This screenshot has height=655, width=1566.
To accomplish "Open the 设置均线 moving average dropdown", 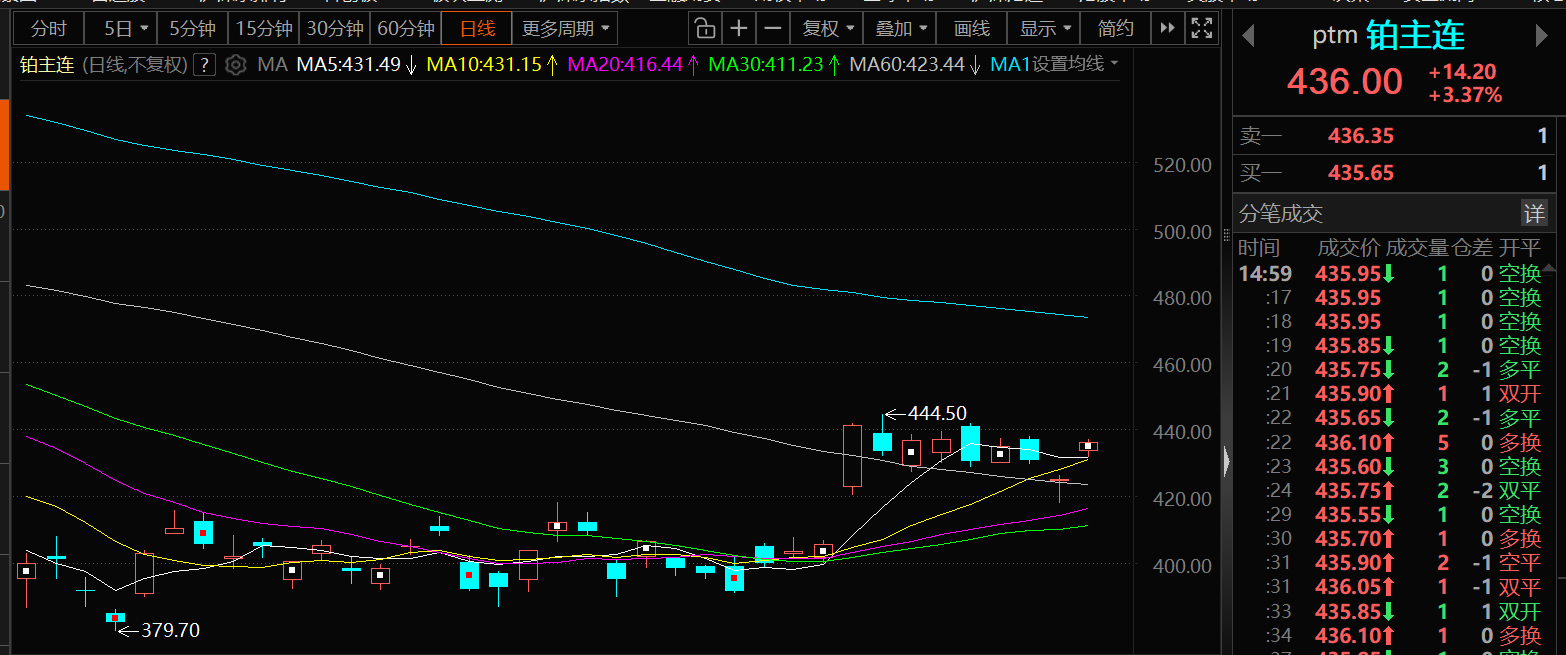I will point(1075,65).
